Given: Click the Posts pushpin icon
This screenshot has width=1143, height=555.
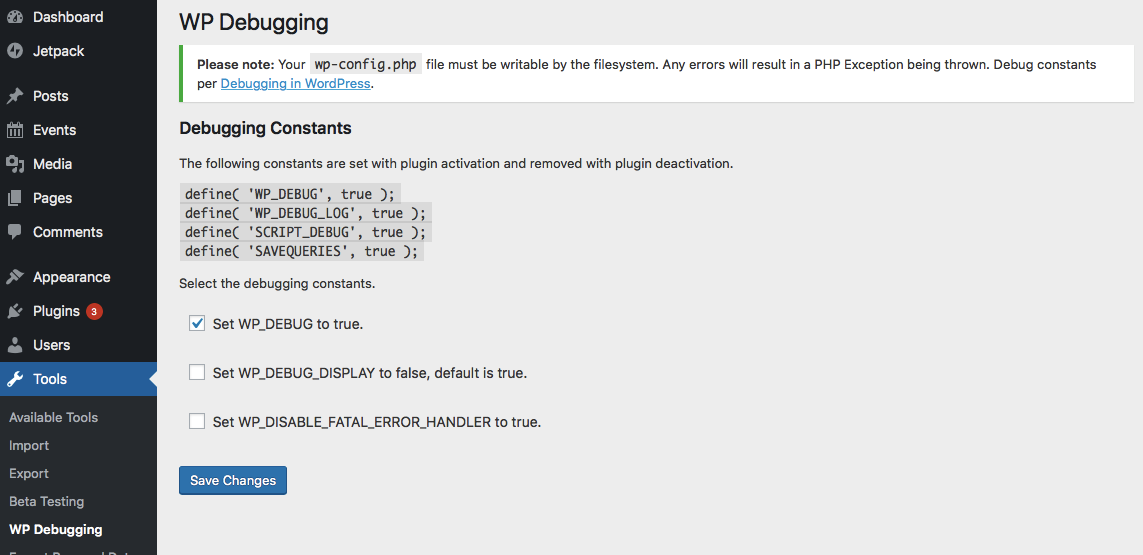Looking at the screenshot, I should (x=15, y=96).
